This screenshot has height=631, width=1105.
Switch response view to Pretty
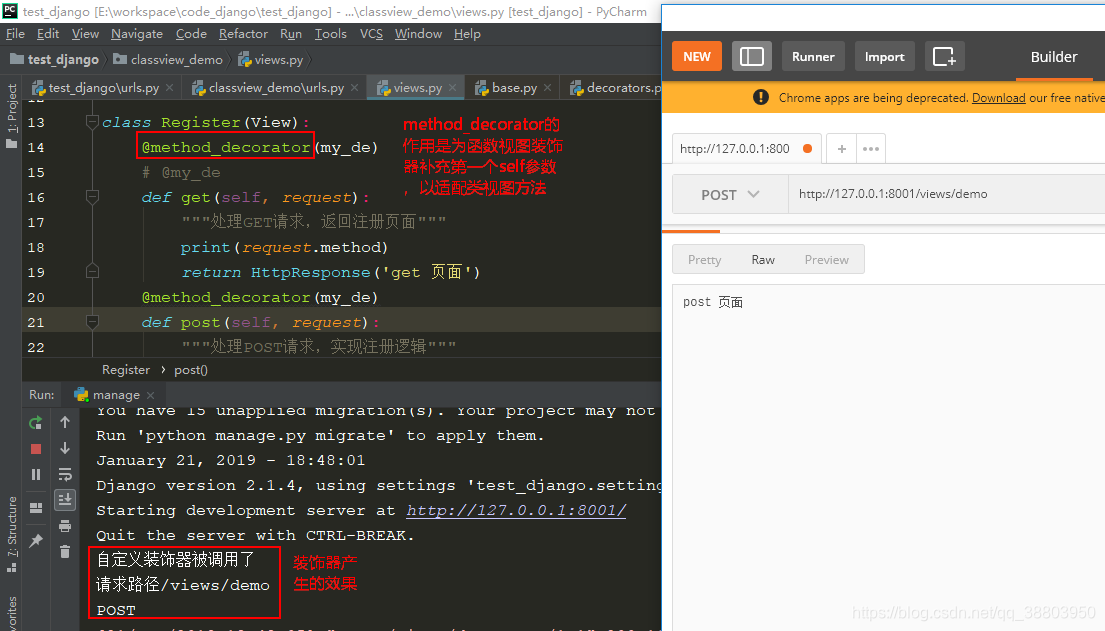click(x=705, y=259)
